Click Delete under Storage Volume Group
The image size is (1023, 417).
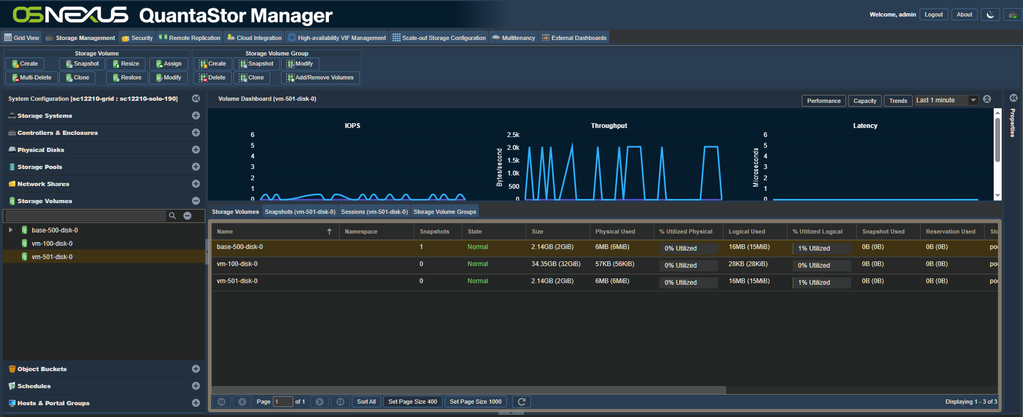pyautogui.click(x=213, y=78)
